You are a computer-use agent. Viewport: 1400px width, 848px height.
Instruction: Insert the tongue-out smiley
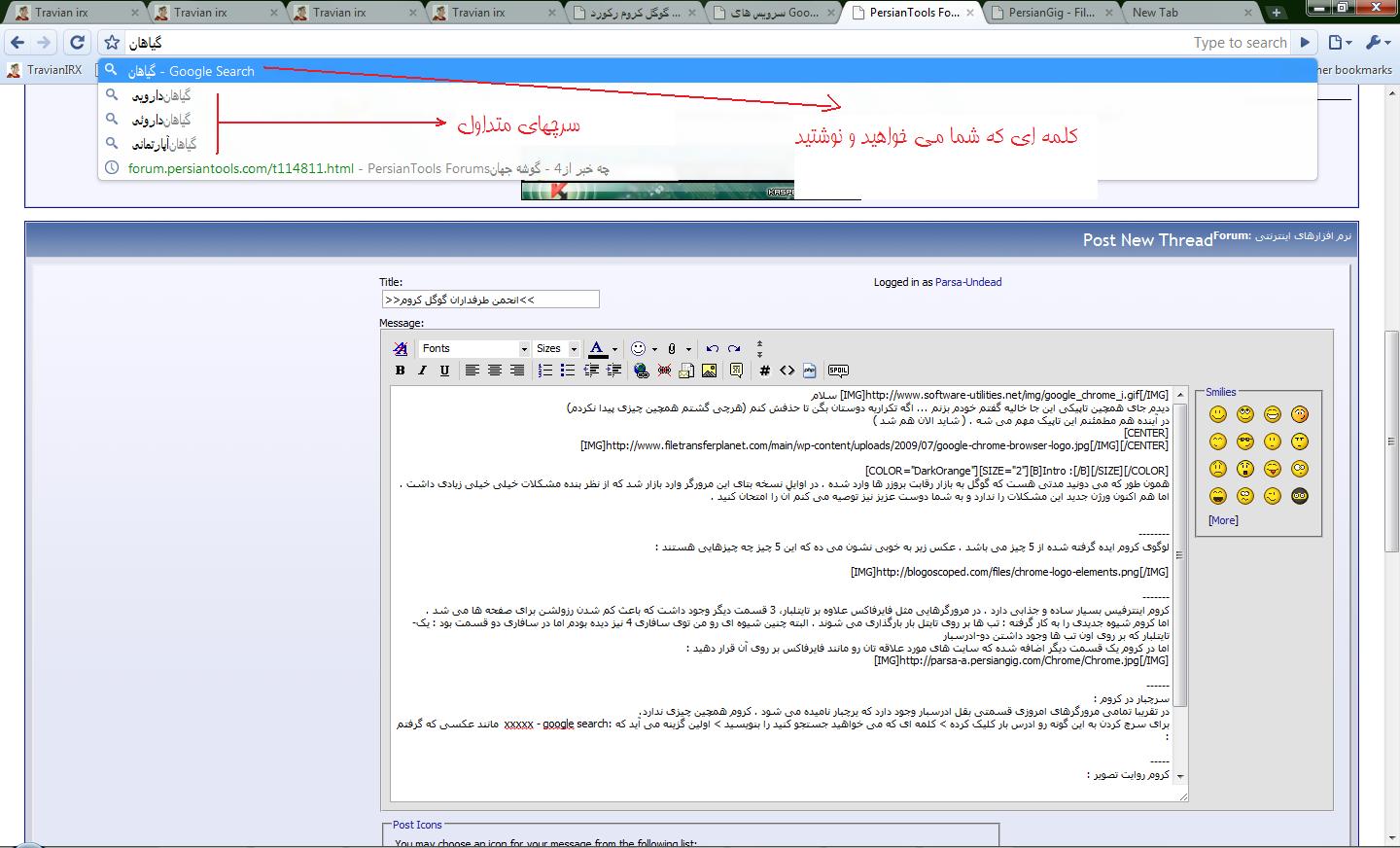(1273, 469)
